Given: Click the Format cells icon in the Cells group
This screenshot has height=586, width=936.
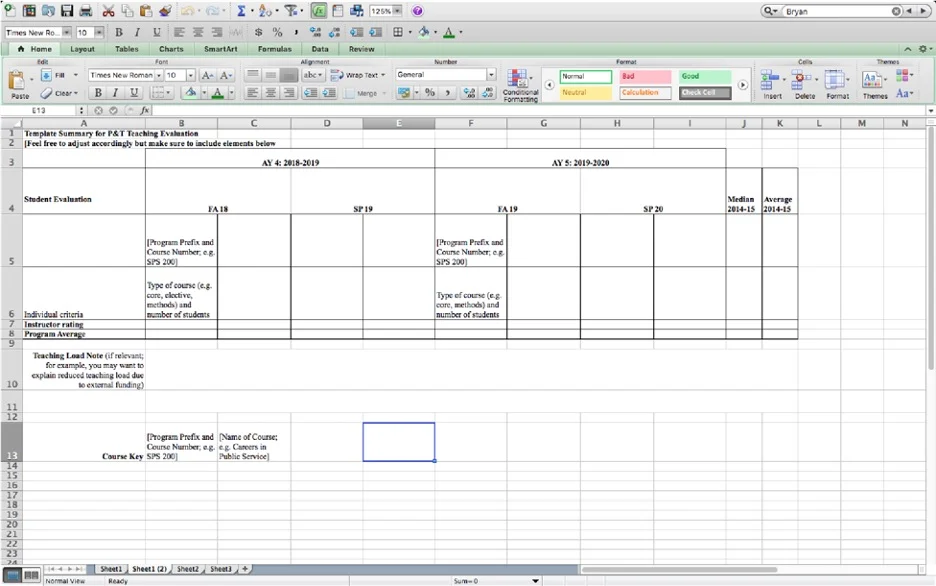Looking at the screenshot, I should click(x=837, y=84).
